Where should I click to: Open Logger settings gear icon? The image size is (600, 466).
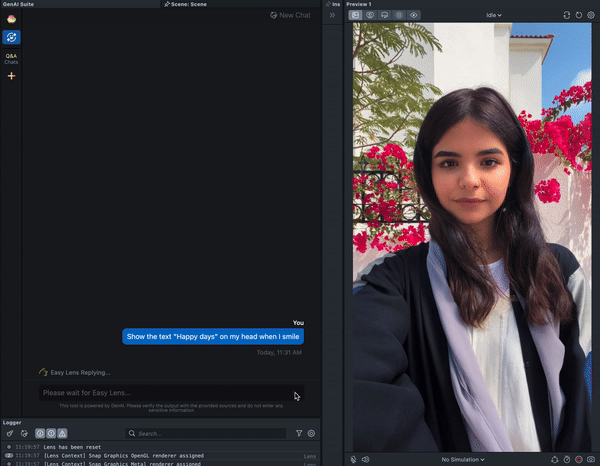(x=311, y=433)
